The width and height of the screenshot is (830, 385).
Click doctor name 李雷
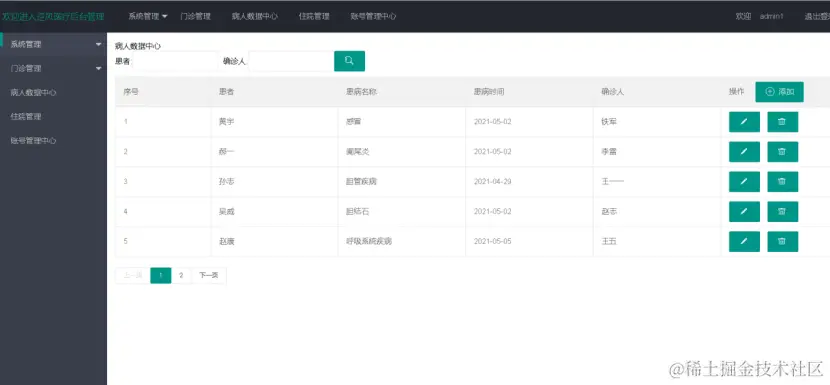(x=609, y=152)
